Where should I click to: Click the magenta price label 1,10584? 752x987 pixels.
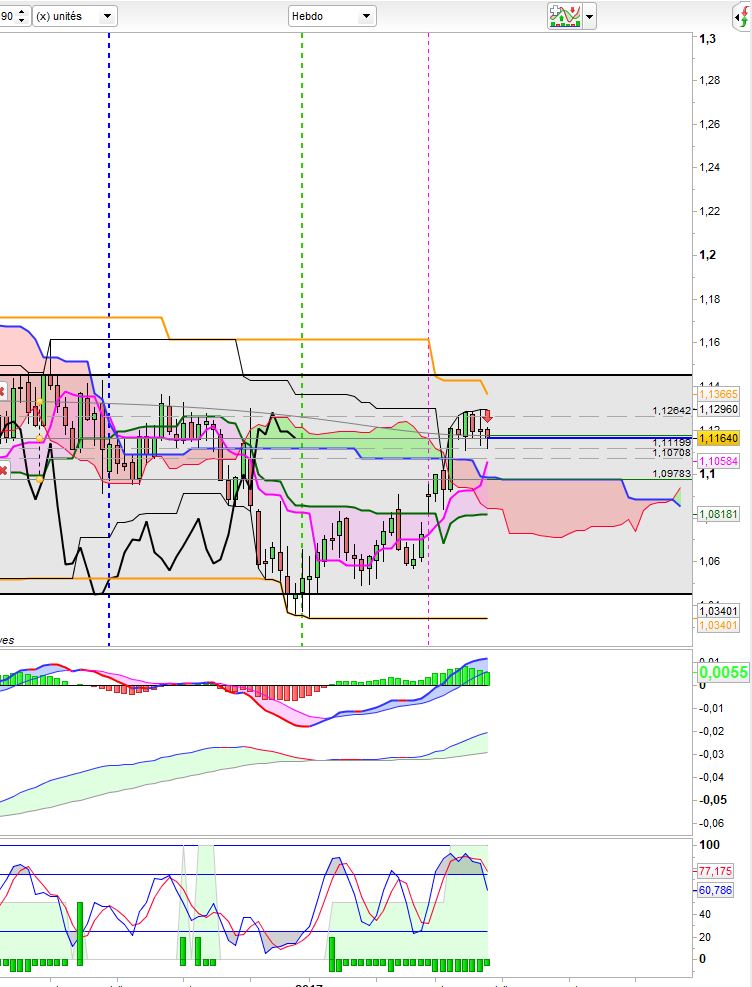[718, 461]
